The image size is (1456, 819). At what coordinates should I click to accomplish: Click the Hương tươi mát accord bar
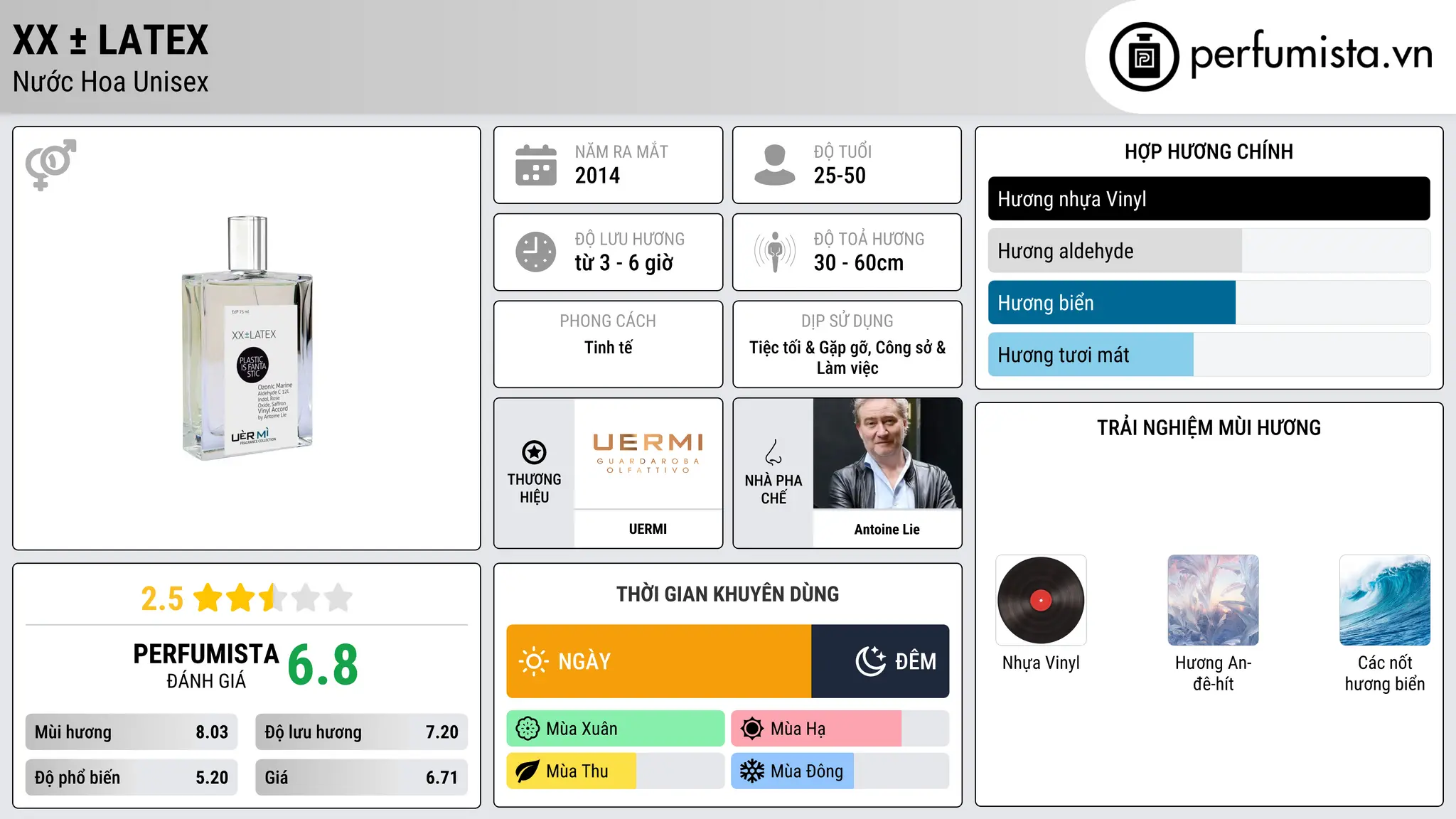coord(1209,355)
